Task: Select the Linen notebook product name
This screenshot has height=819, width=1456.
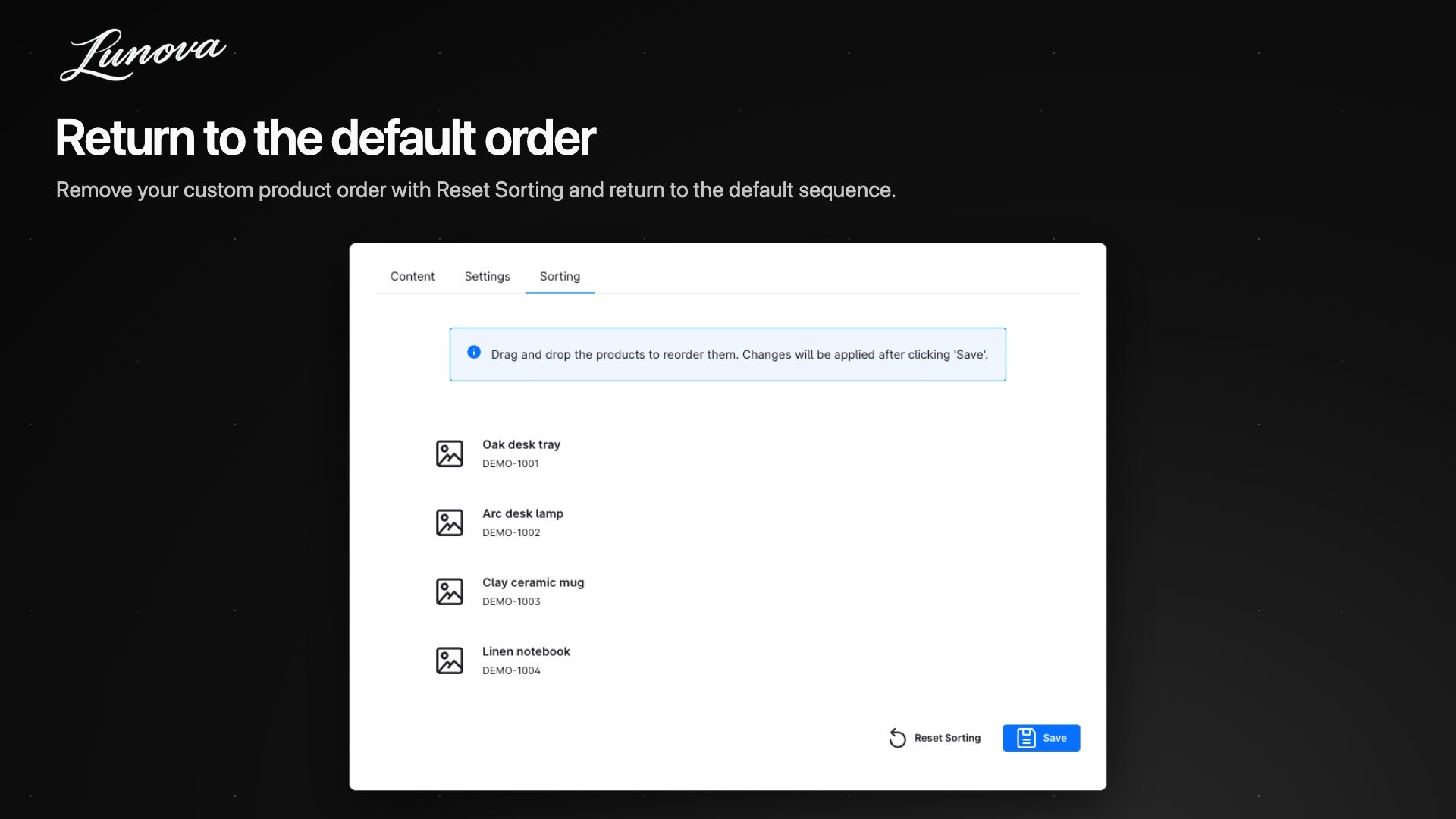Action: point(526,651)
